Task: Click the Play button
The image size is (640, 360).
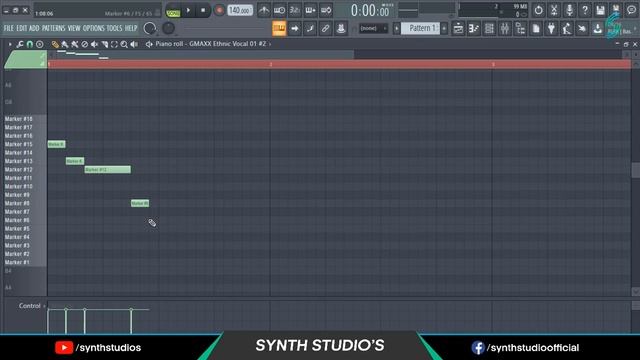Action: click(188, 10)
